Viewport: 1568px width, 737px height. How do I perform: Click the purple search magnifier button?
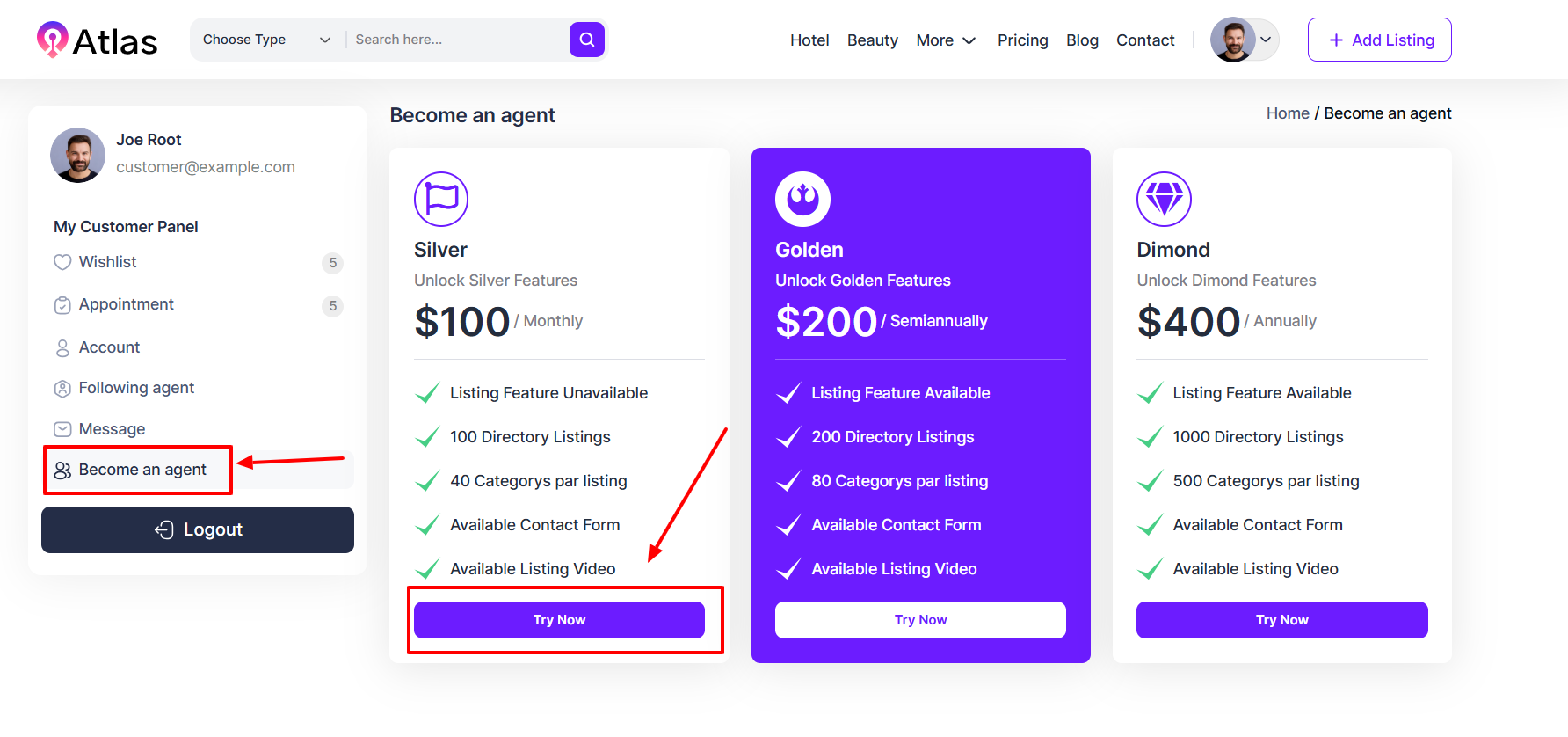(586, 40)
